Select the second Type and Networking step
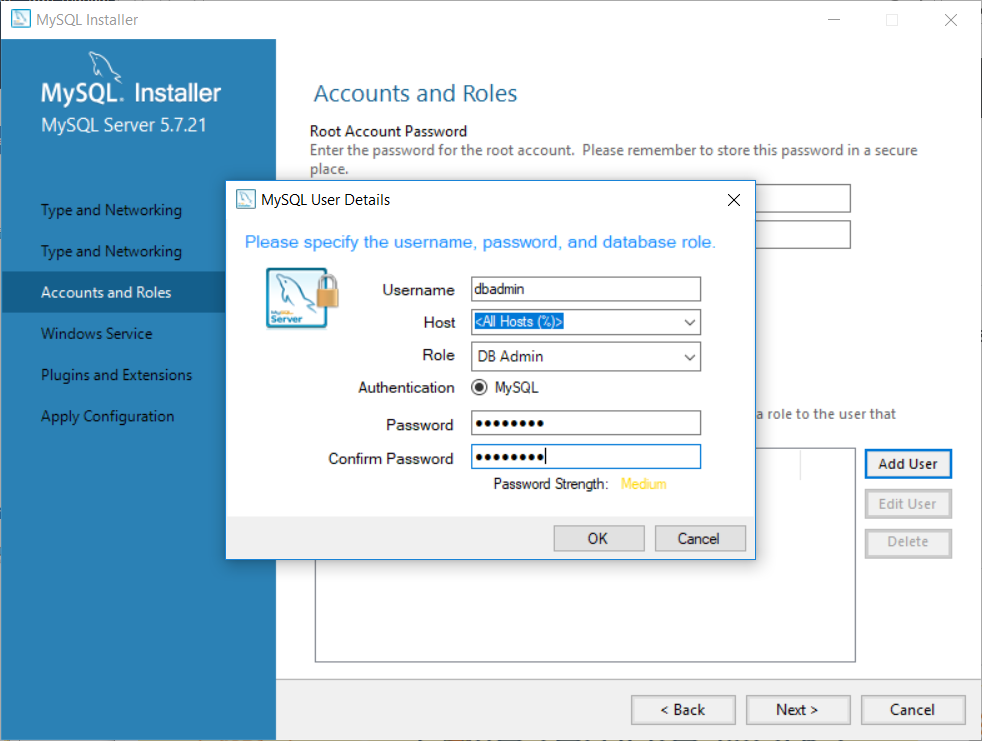The width and height of the screenshot is (982, 741). [x=111, y=251]
